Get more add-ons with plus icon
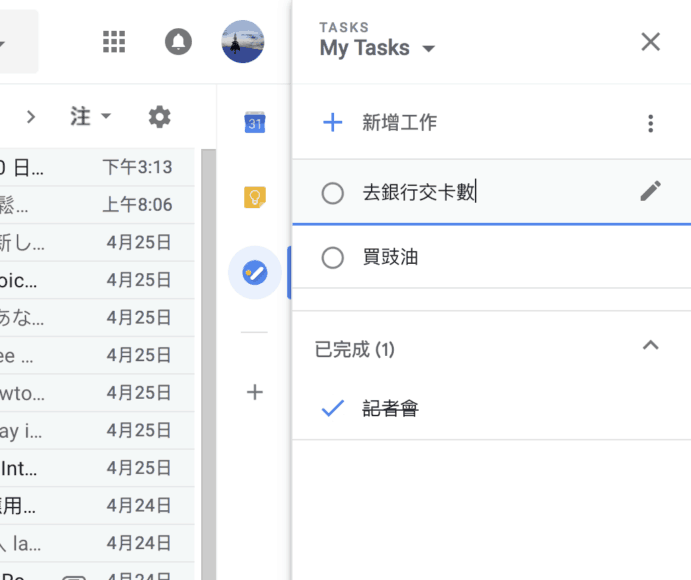This screenshot has width=691, height=580. tap(255, 392)
